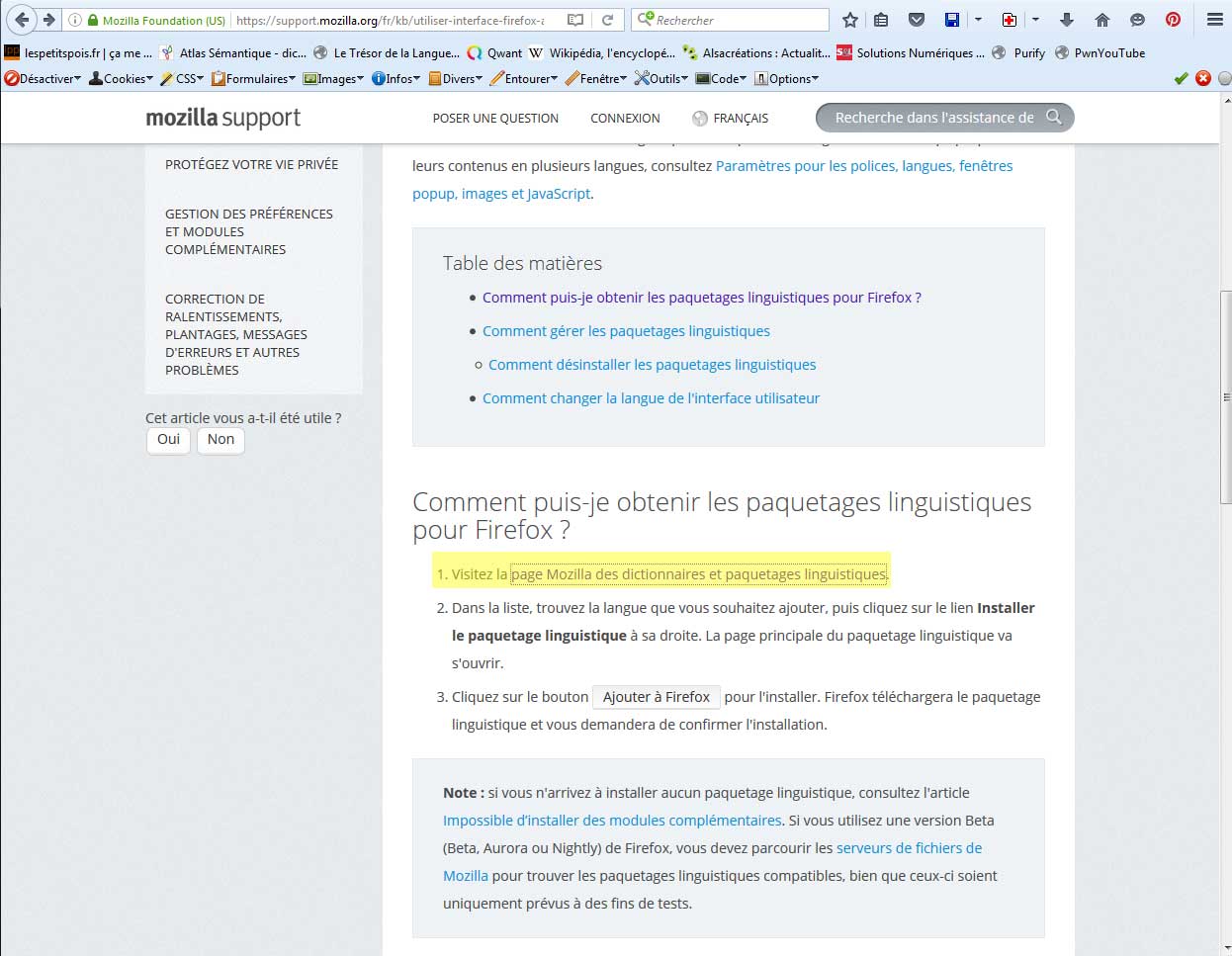Go to the home page icon
Viewport: 1232px width, 956px height.
point(1102,20)
